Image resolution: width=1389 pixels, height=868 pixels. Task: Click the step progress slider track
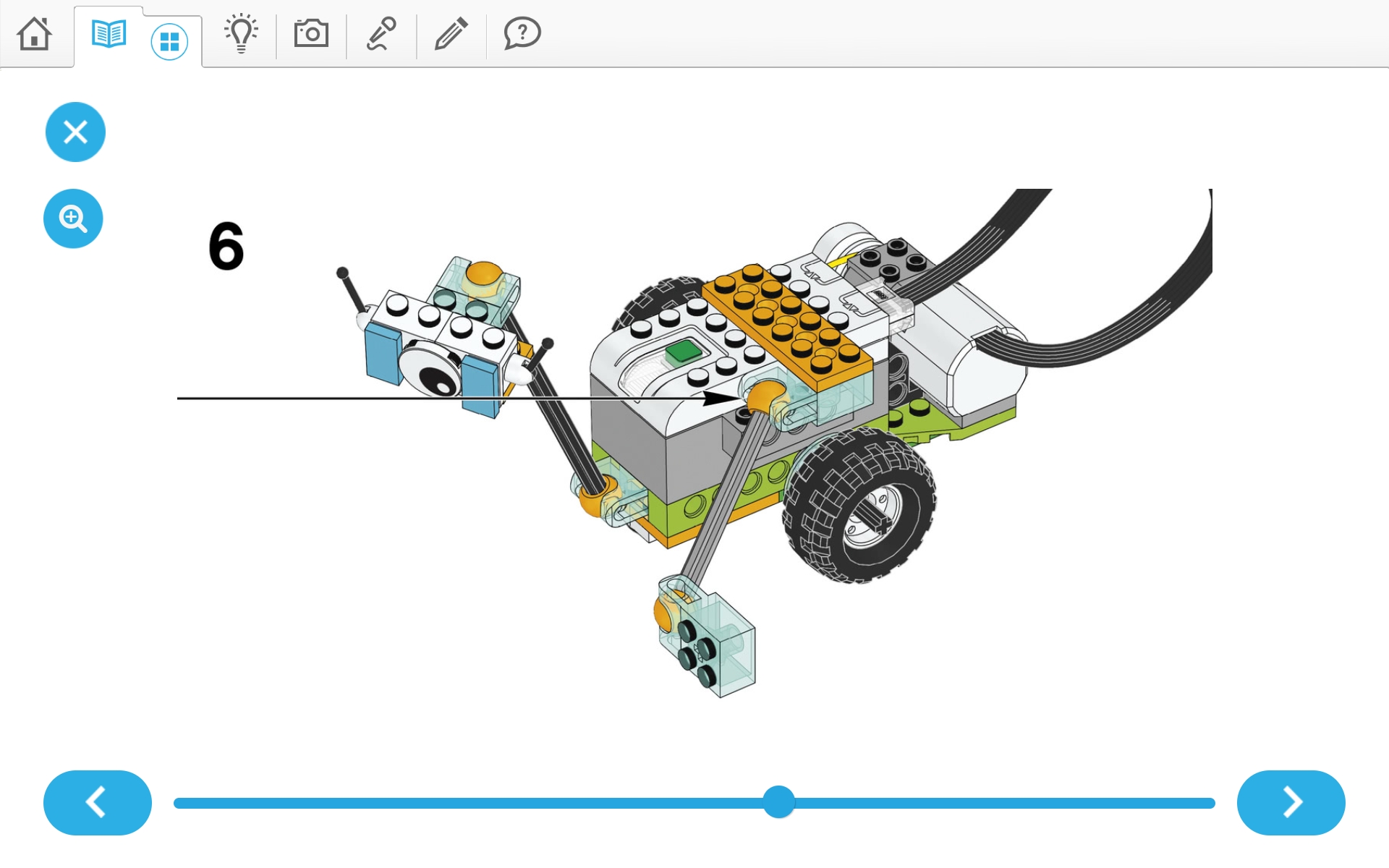[694, 803]
